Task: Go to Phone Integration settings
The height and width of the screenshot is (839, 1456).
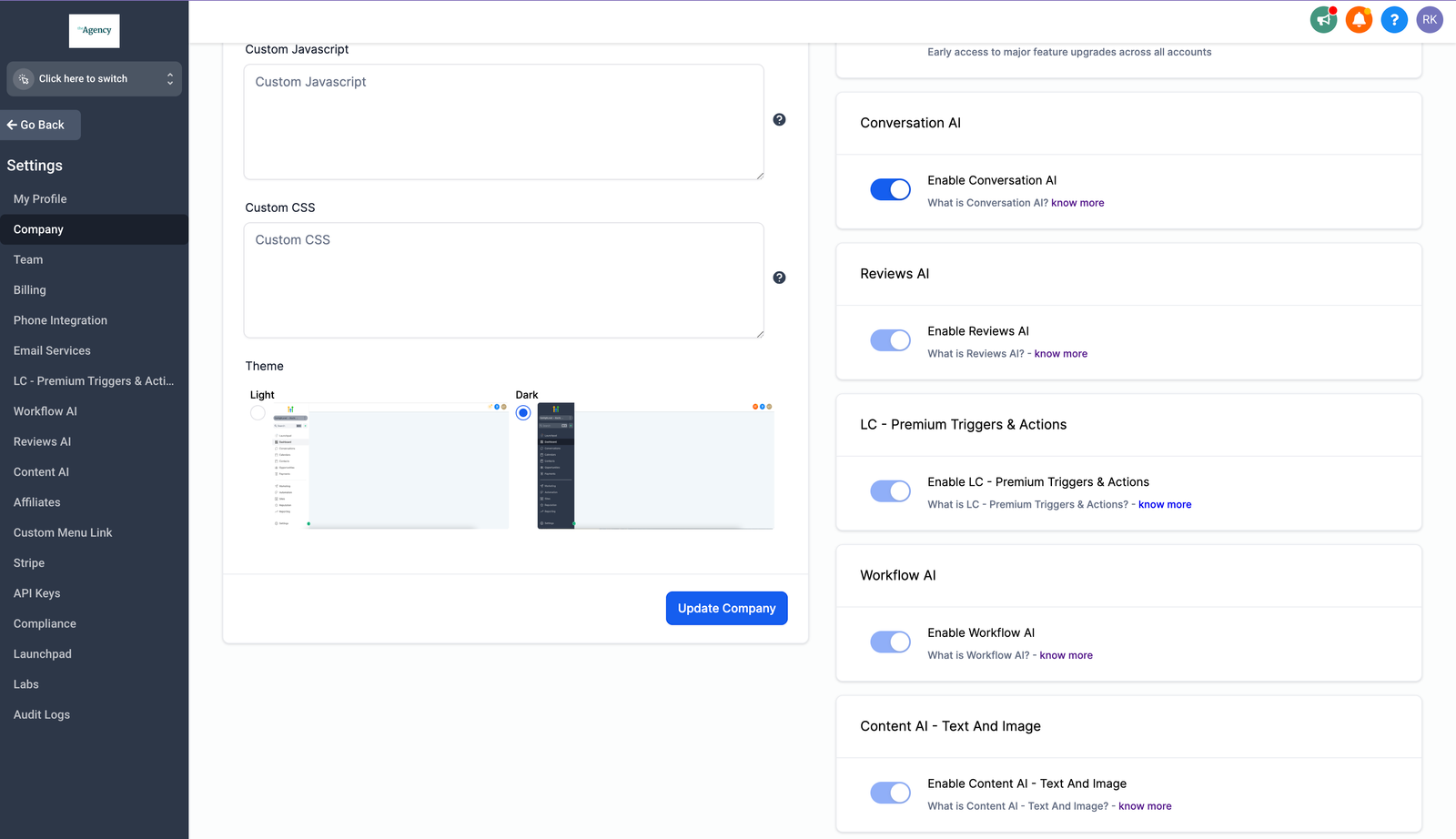Action: [x=60, y=320]
